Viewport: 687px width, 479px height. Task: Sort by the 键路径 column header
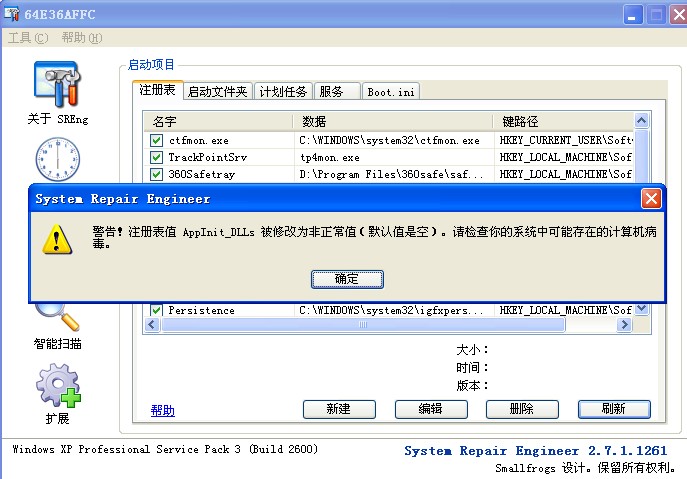pyautogui.click(x=564, y=121)
